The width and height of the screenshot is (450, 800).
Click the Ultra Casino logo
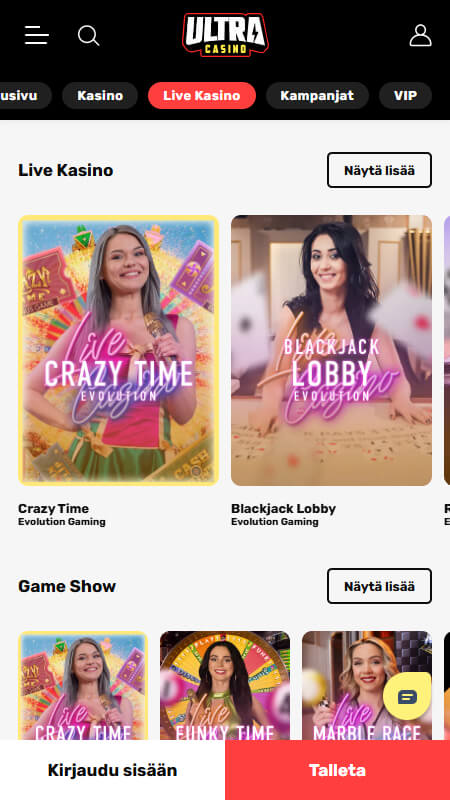coord(225,35)
